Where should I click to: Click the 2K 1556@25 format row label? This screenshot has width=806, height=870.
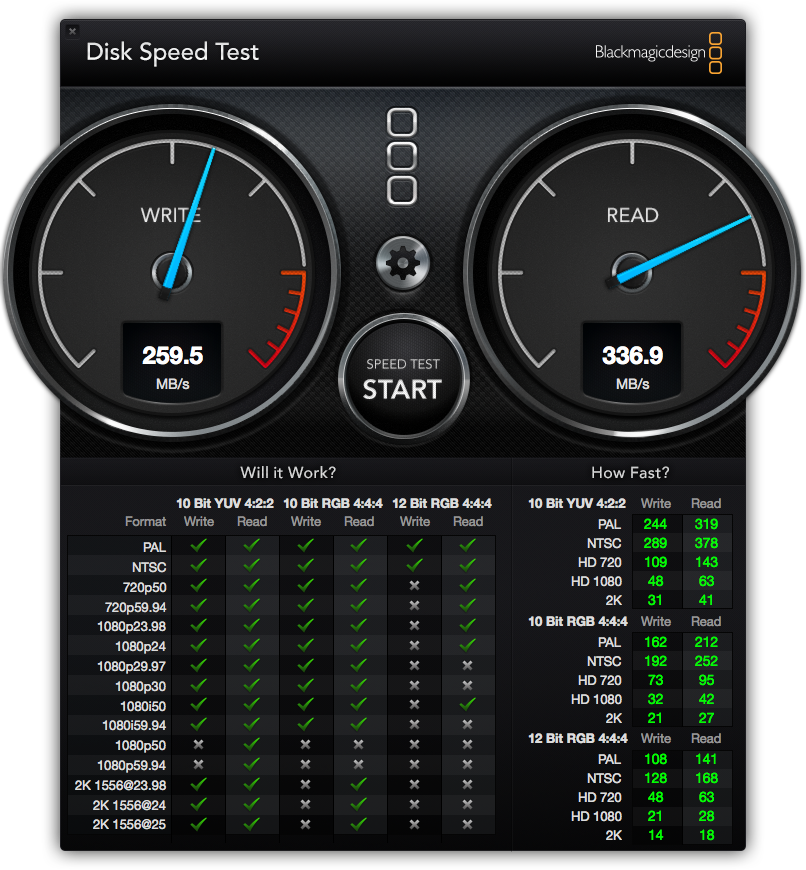[129, 825]
